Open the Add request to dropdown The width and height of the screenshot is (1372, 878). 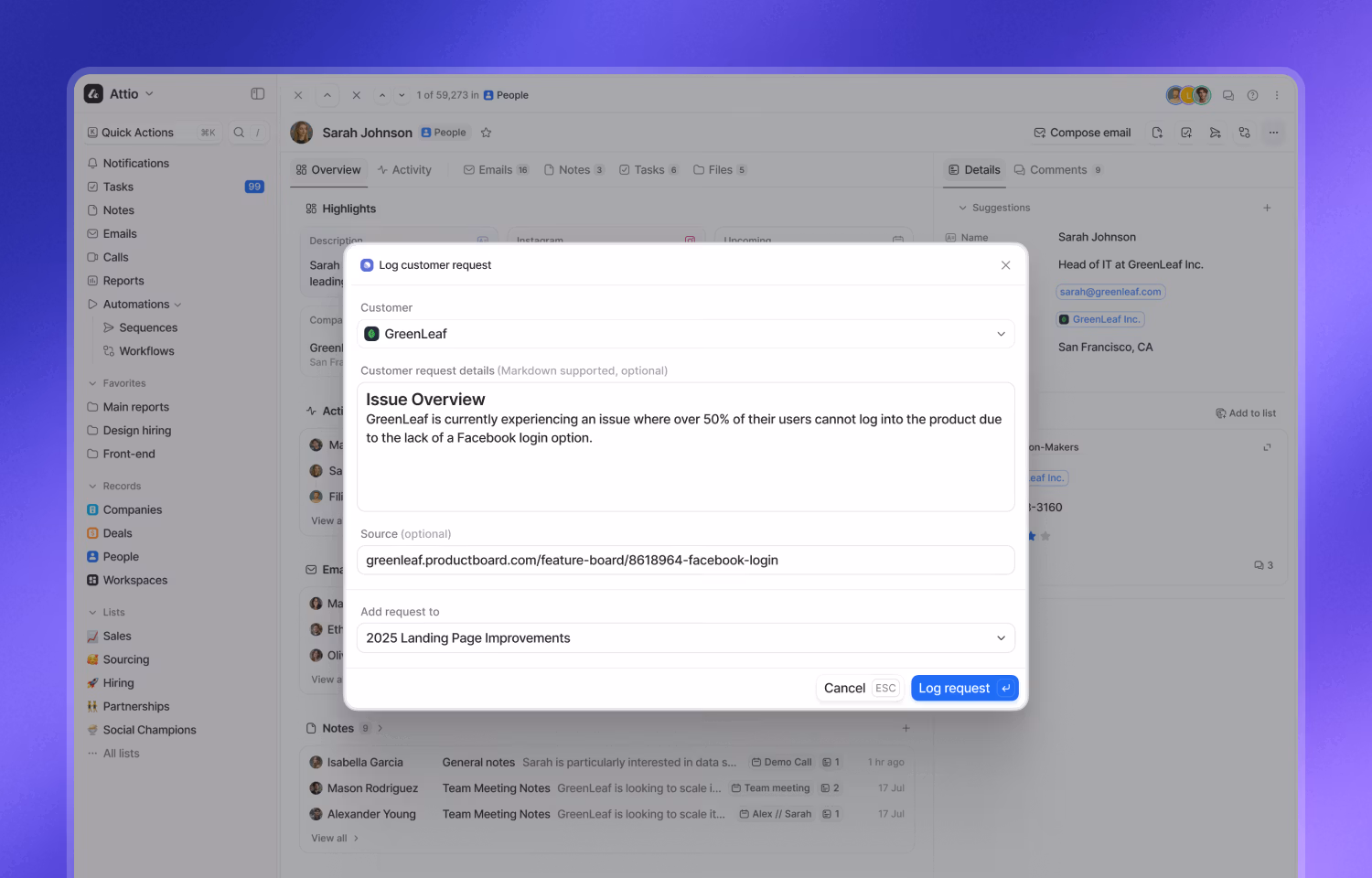coord(686,638)
